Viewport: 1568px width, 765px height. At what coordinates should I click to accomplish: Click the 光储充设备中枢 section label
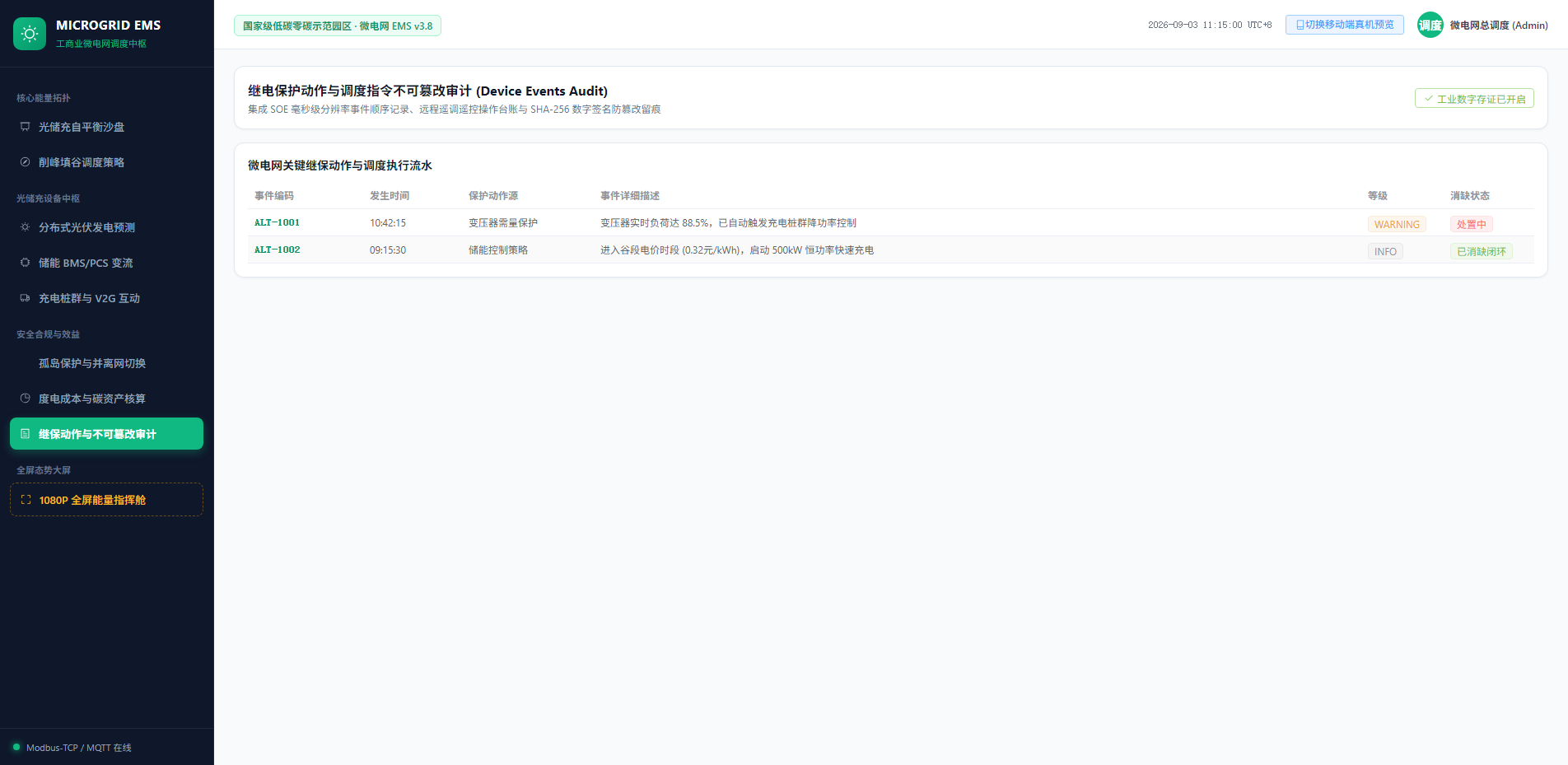pos(49,198)
